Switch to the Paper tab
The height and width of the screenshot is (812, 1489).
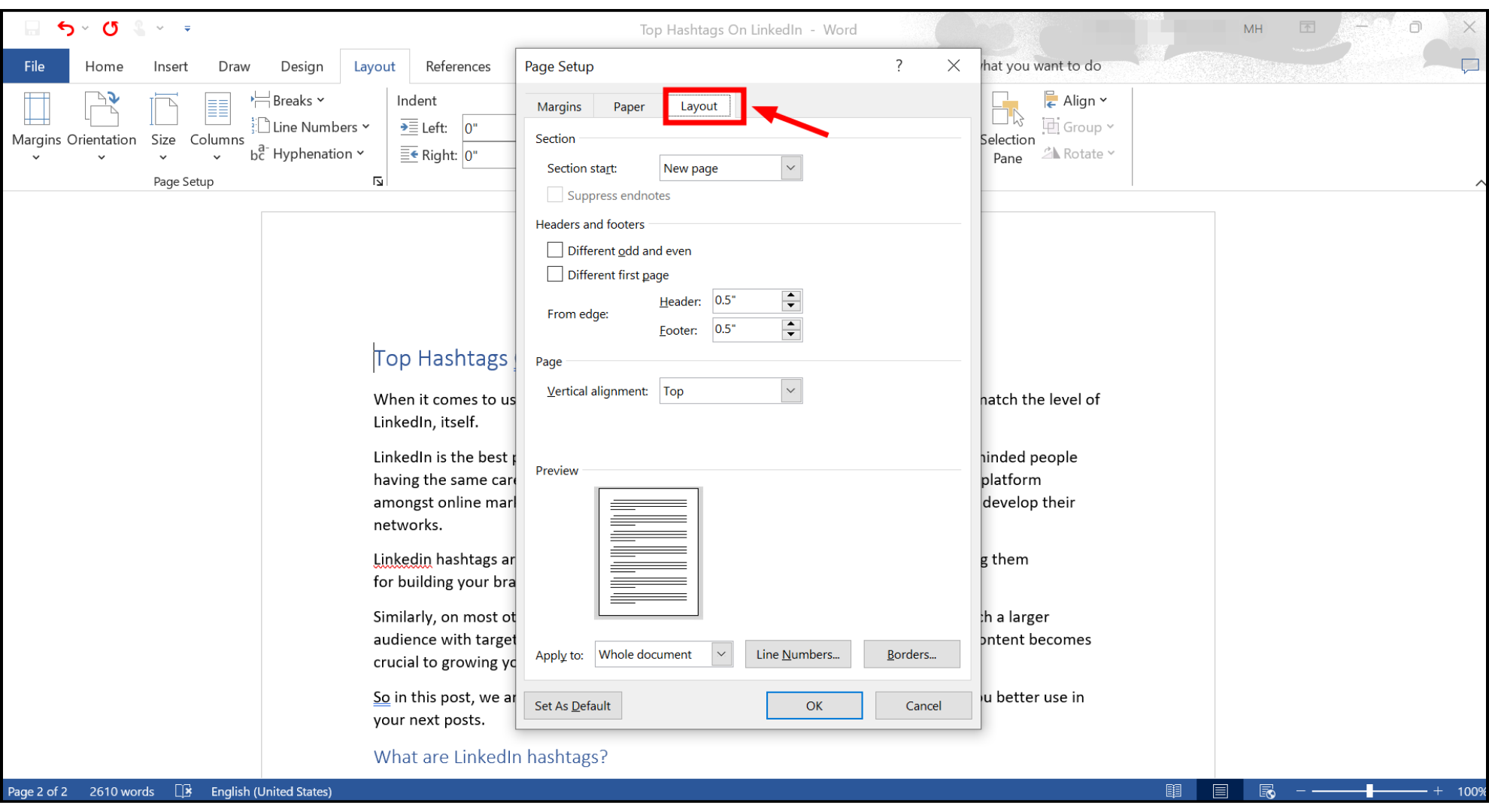(629, 106)
